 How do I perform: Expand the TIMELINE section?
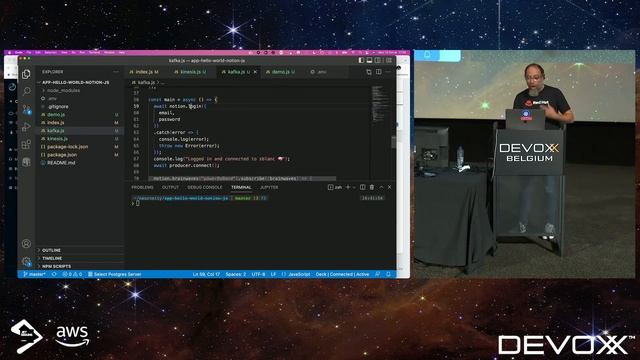click(x=80, y=258)
